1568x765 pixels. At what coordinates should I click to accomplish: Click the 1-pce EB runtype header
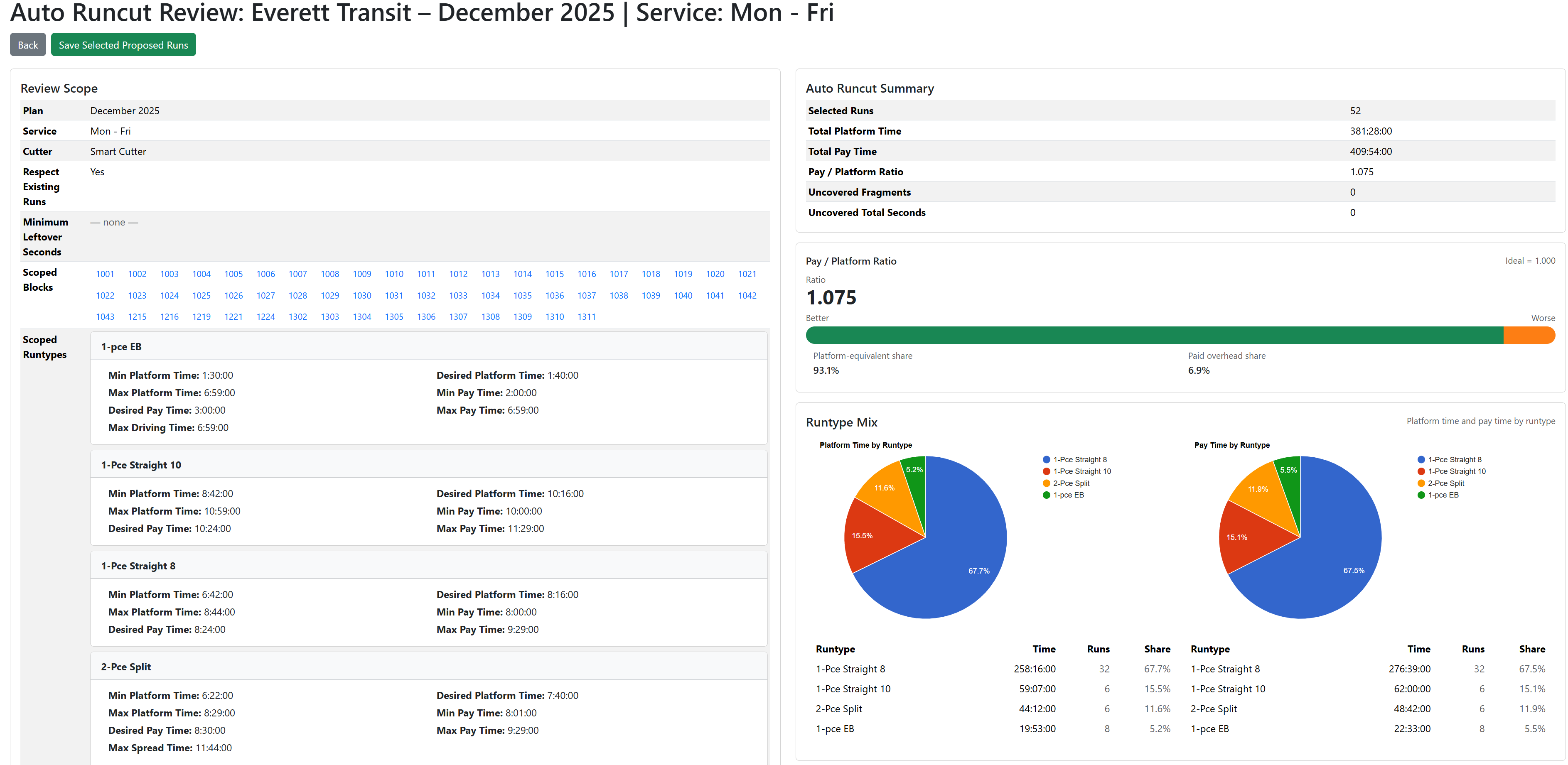coord(121,346)
